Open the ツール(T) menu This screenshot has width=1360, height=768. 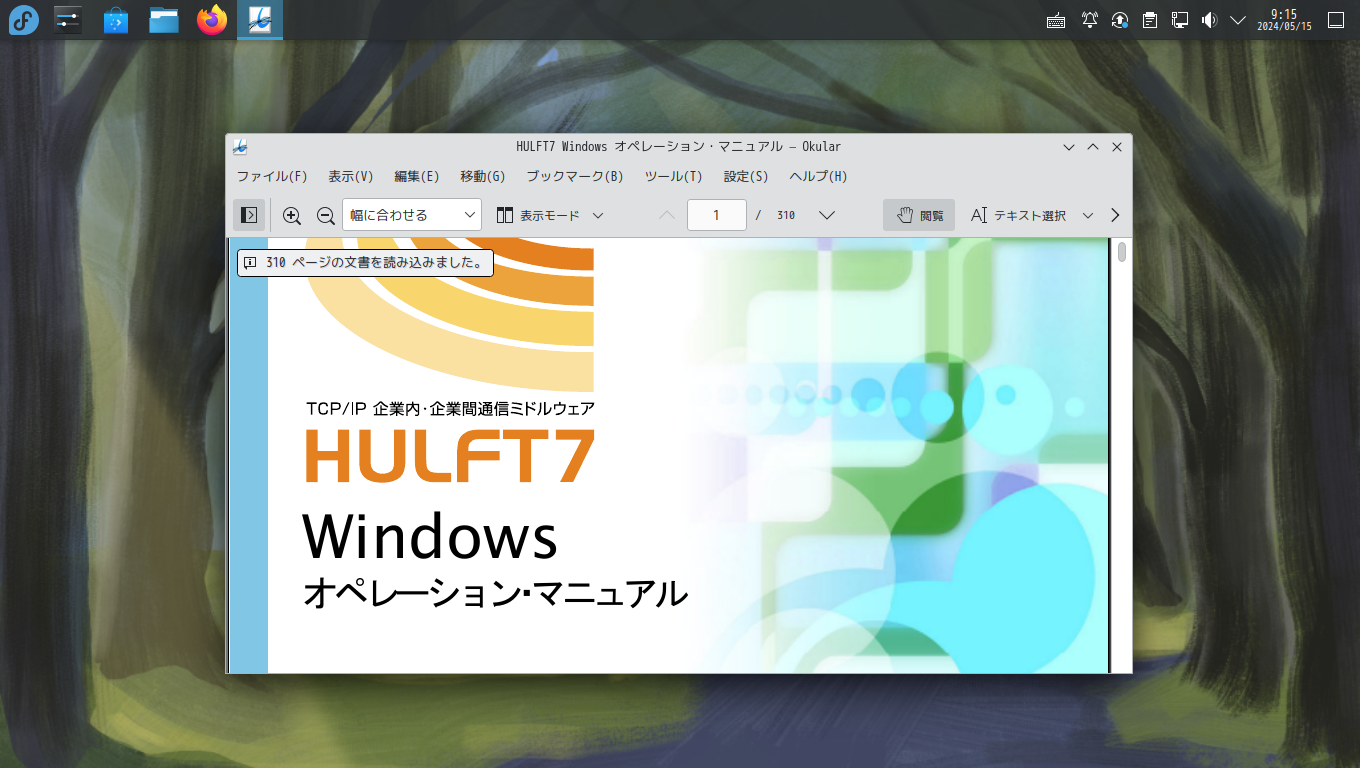click(x=674, y=176)
